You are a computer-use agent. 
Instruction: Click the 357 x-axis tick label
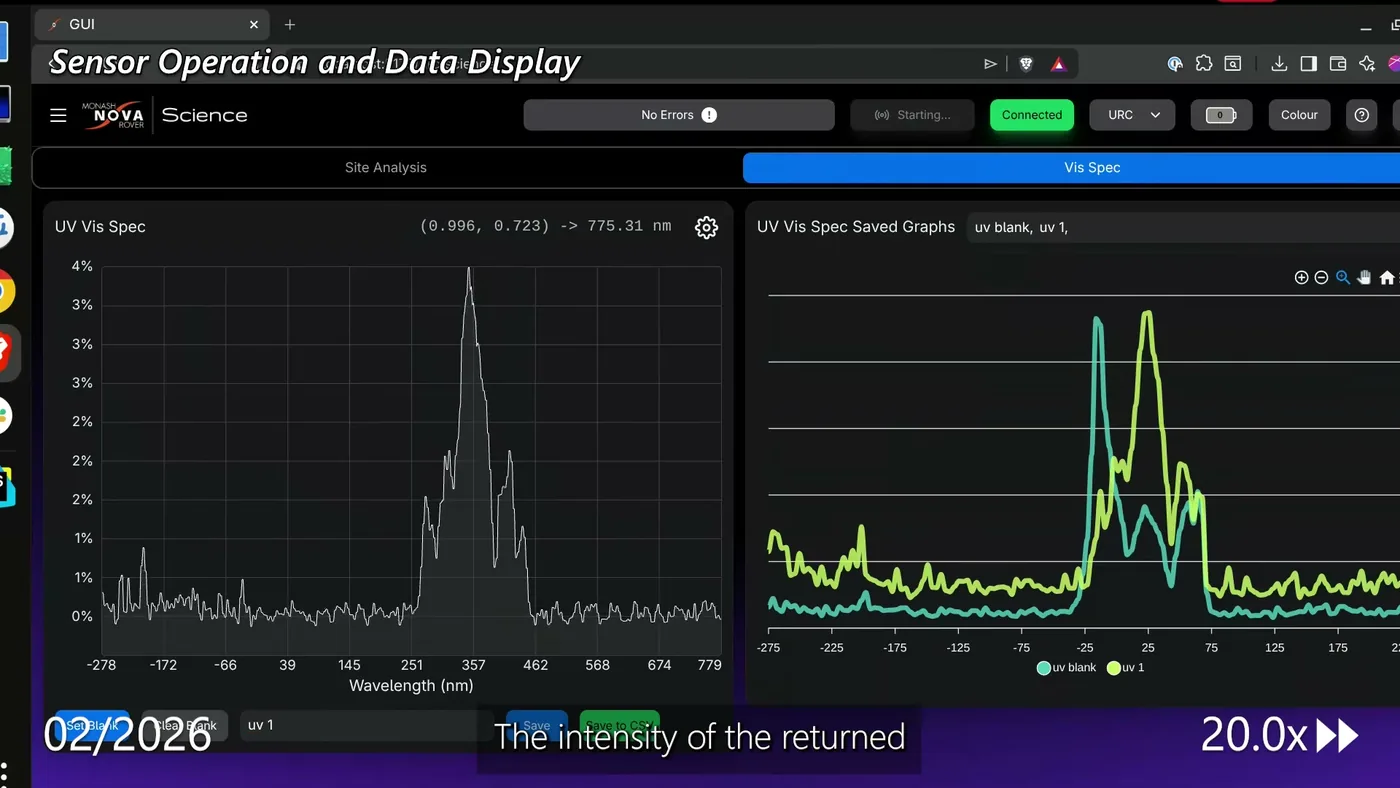(x=473, y=665)
